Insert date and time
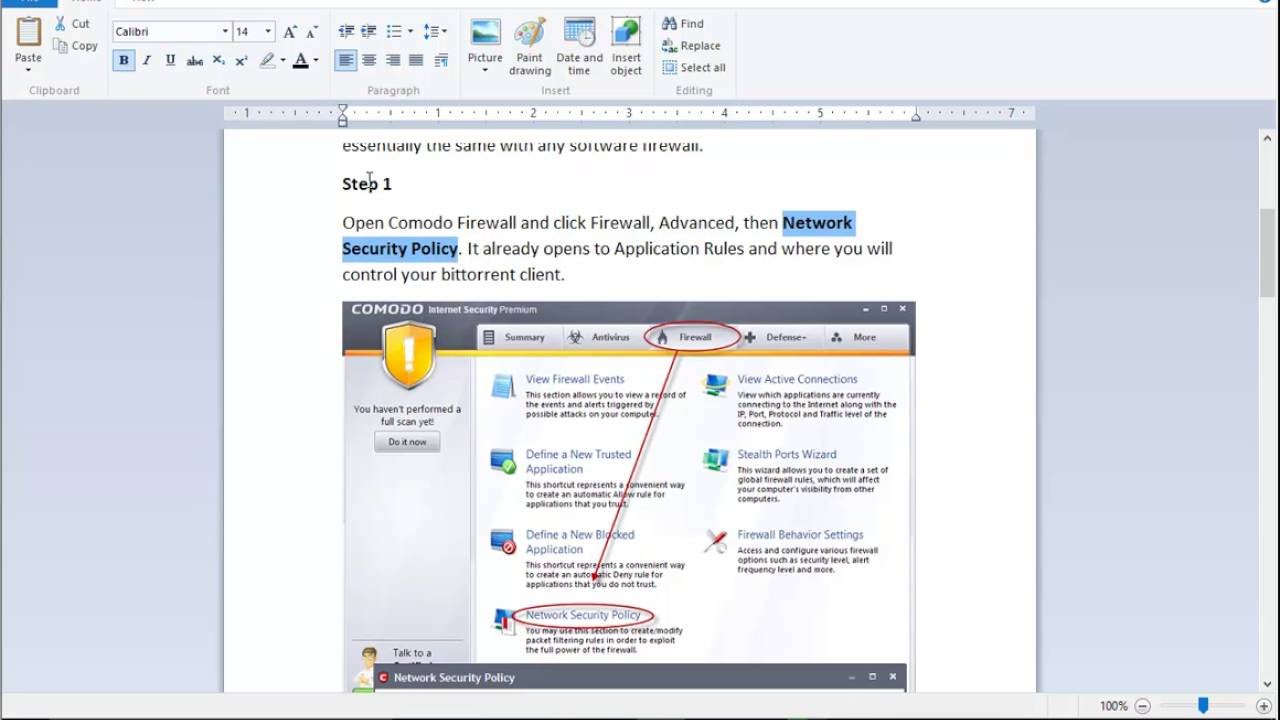 pyautogui.click(x=579, y=46)
